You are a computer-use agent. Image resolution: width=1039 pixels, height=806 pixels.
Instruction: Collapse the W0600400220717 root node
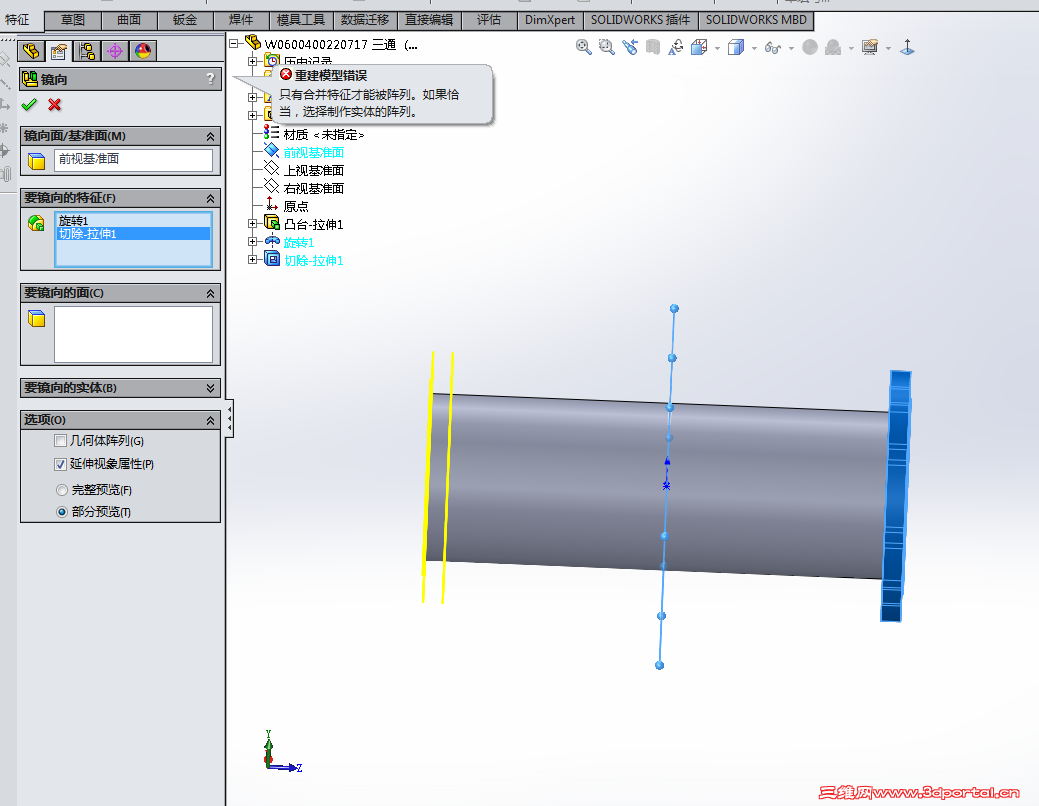[234, 44]
